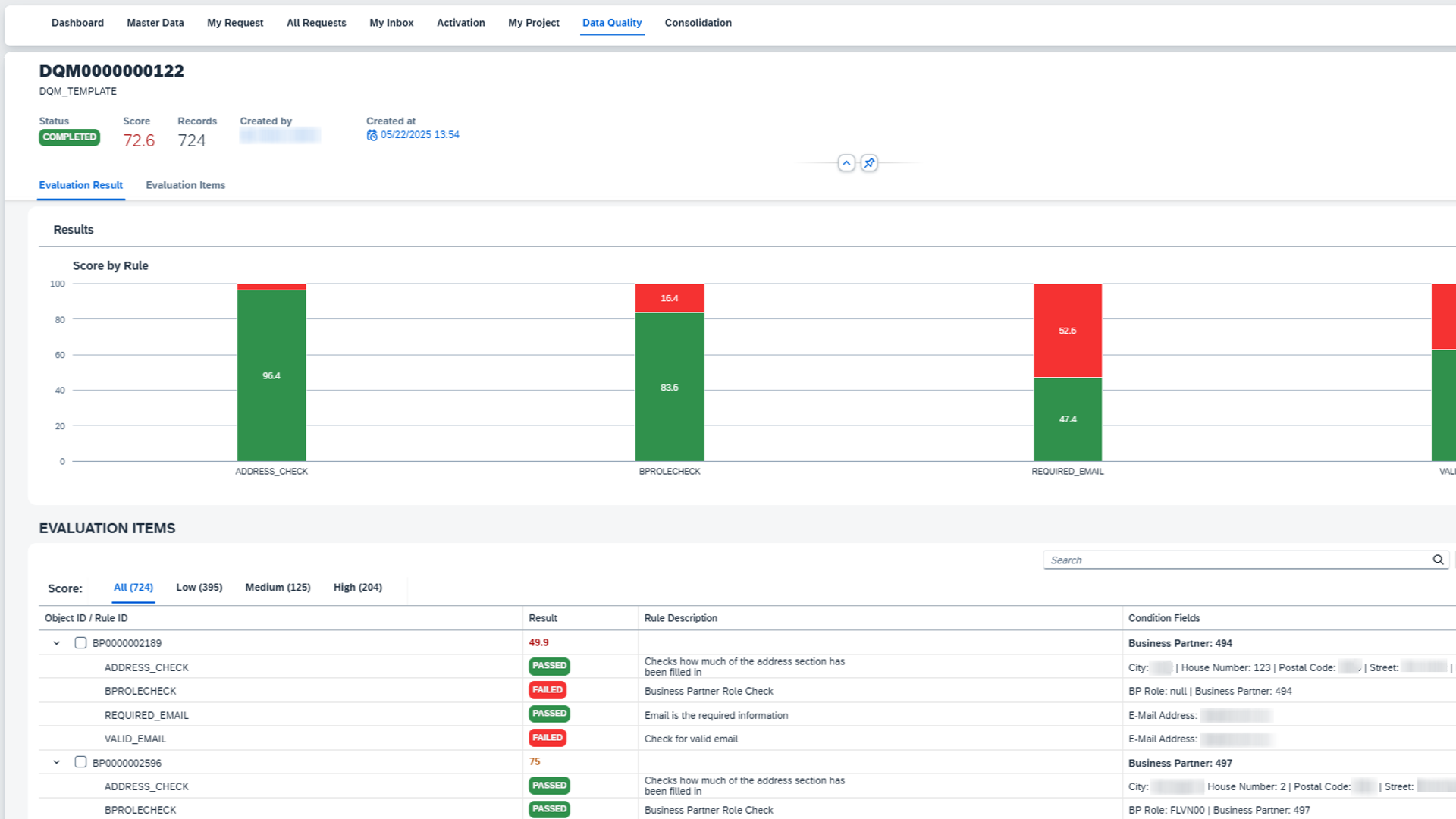The image size is (1456, 819).
Task: Filter by Low (395) score
Action: [x=199, y=588]
